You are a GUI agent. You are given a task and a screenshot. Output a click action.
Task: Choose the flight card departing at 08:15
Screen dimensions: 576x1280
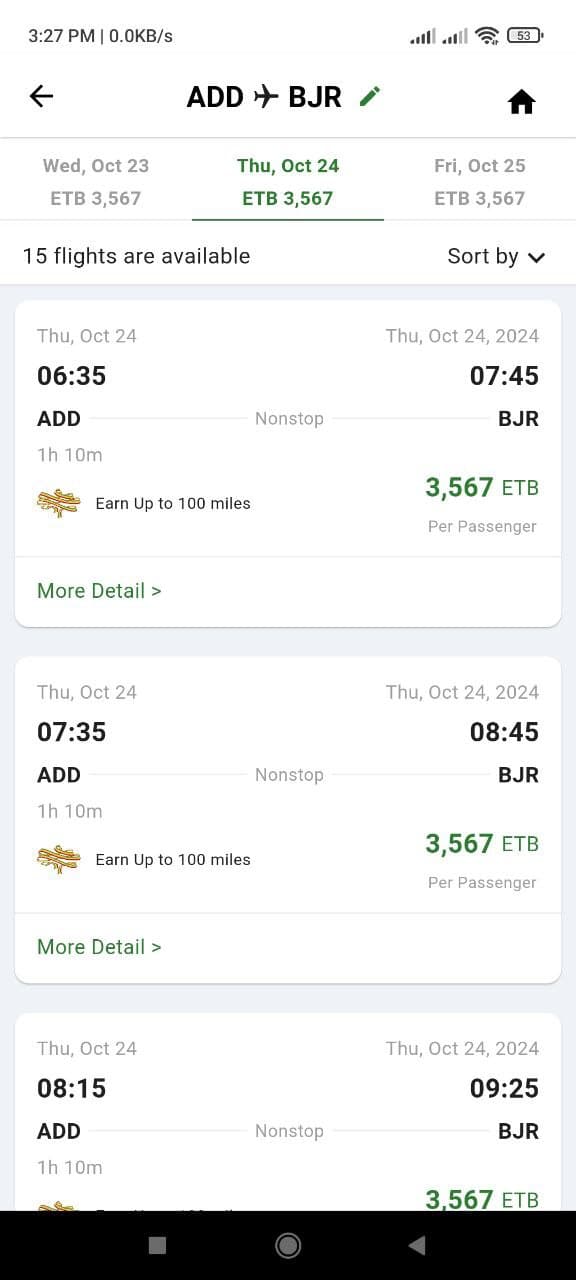[288, 1112]
